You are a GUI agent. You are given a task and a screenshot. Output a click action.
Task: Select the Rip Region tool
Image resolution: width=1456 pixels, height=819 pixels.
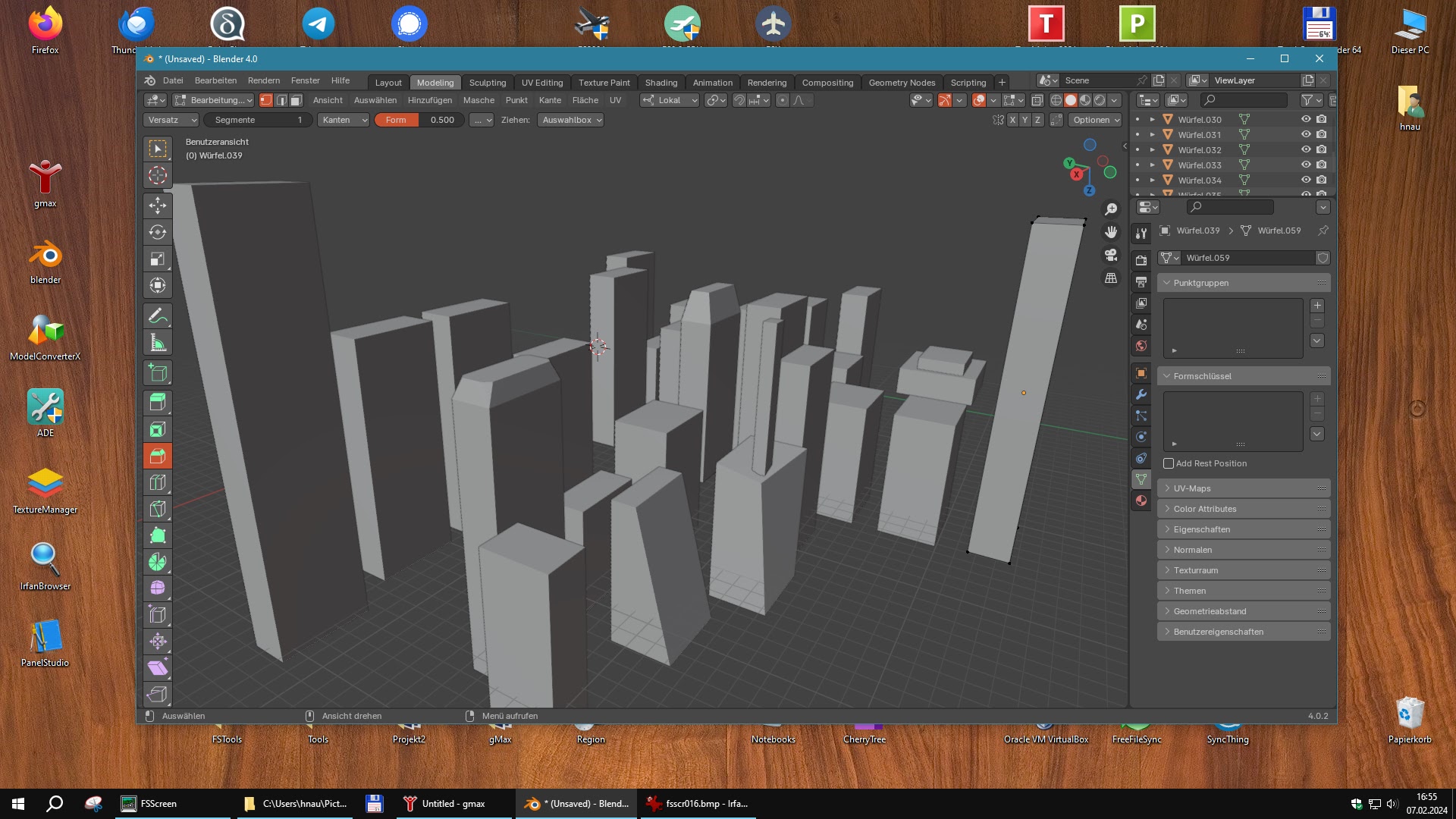[x=158, y=694]
